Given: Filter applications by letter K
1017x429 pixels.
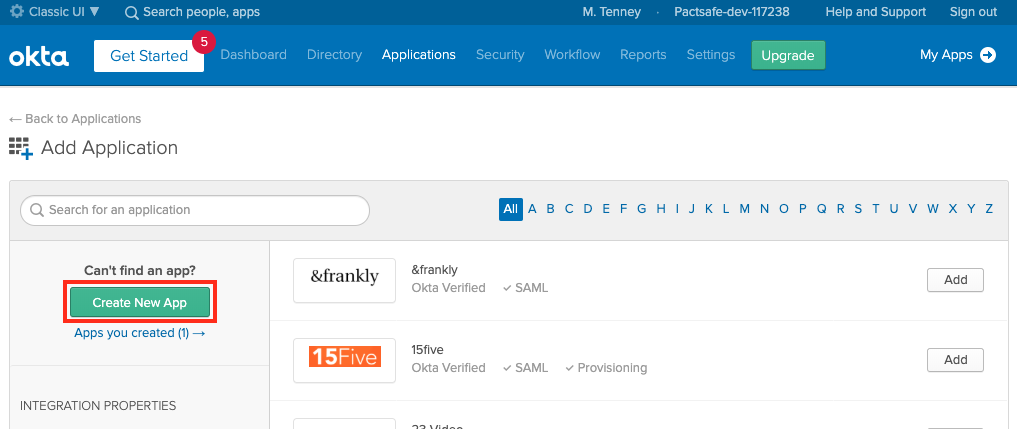Looking at the screenshot, I should [709, 209].
